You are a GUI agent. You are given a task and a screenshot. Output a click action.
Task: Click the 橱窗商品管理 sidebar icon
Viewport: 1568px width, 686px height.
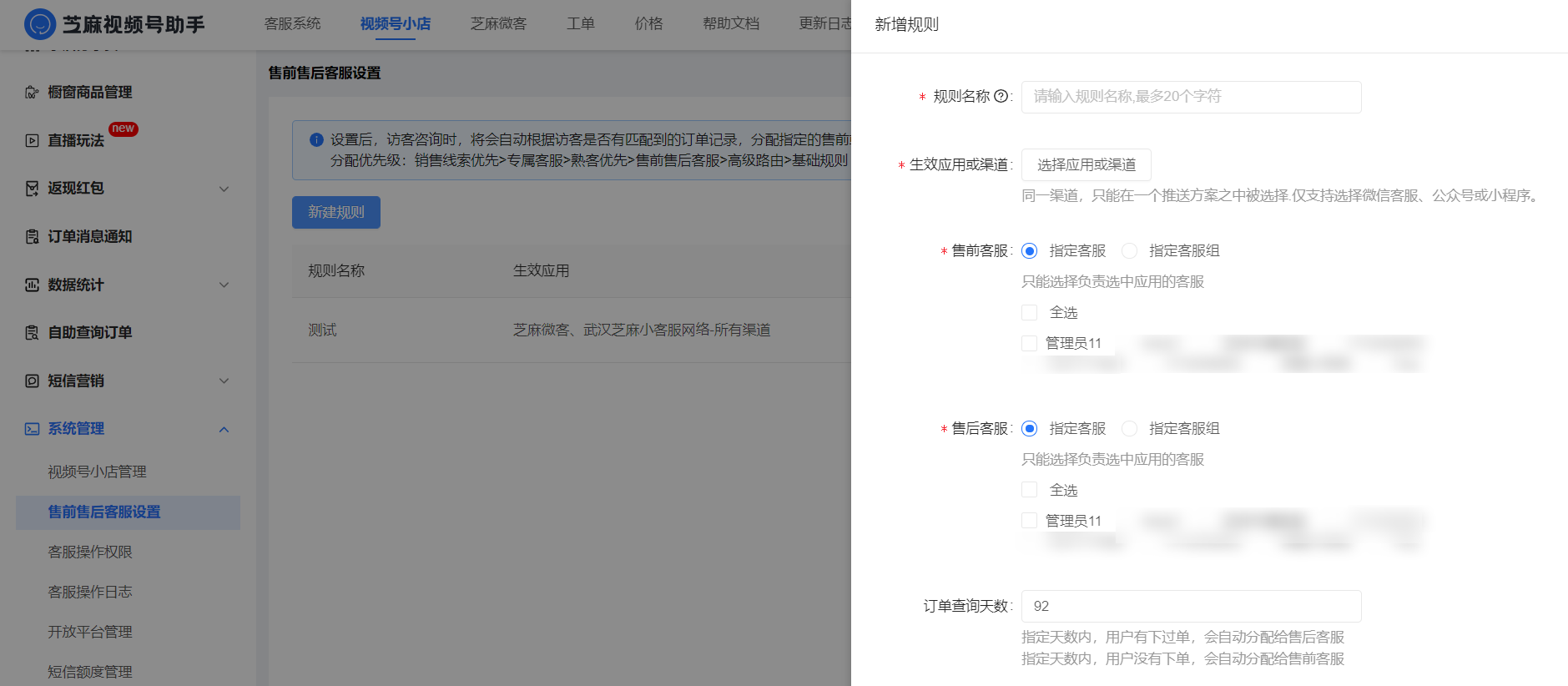click(x=32, y=93)
